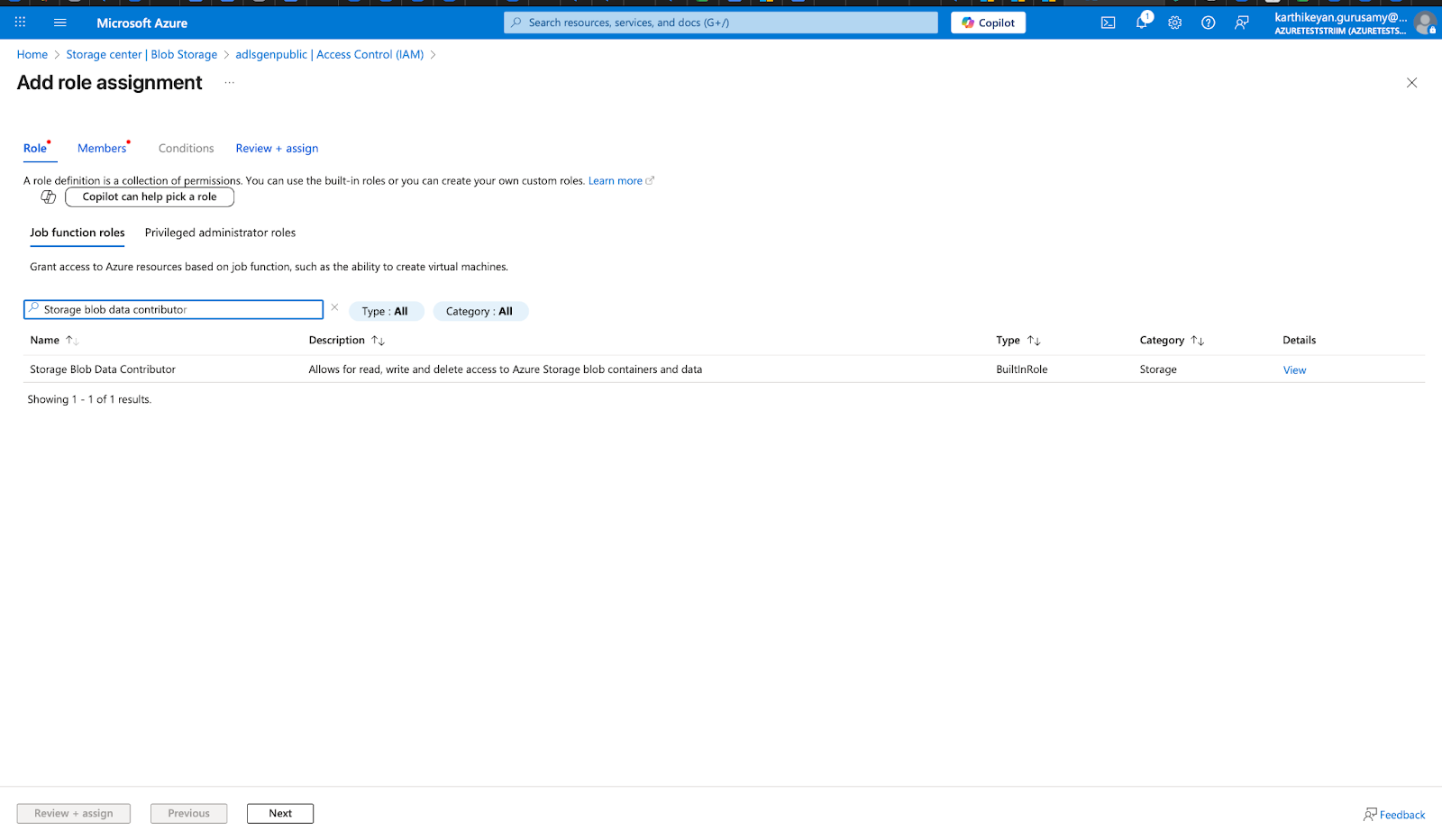Open the Azure app launcher grid
Image resolution: width=1442 pixels, height=840 pixels.
19,23
